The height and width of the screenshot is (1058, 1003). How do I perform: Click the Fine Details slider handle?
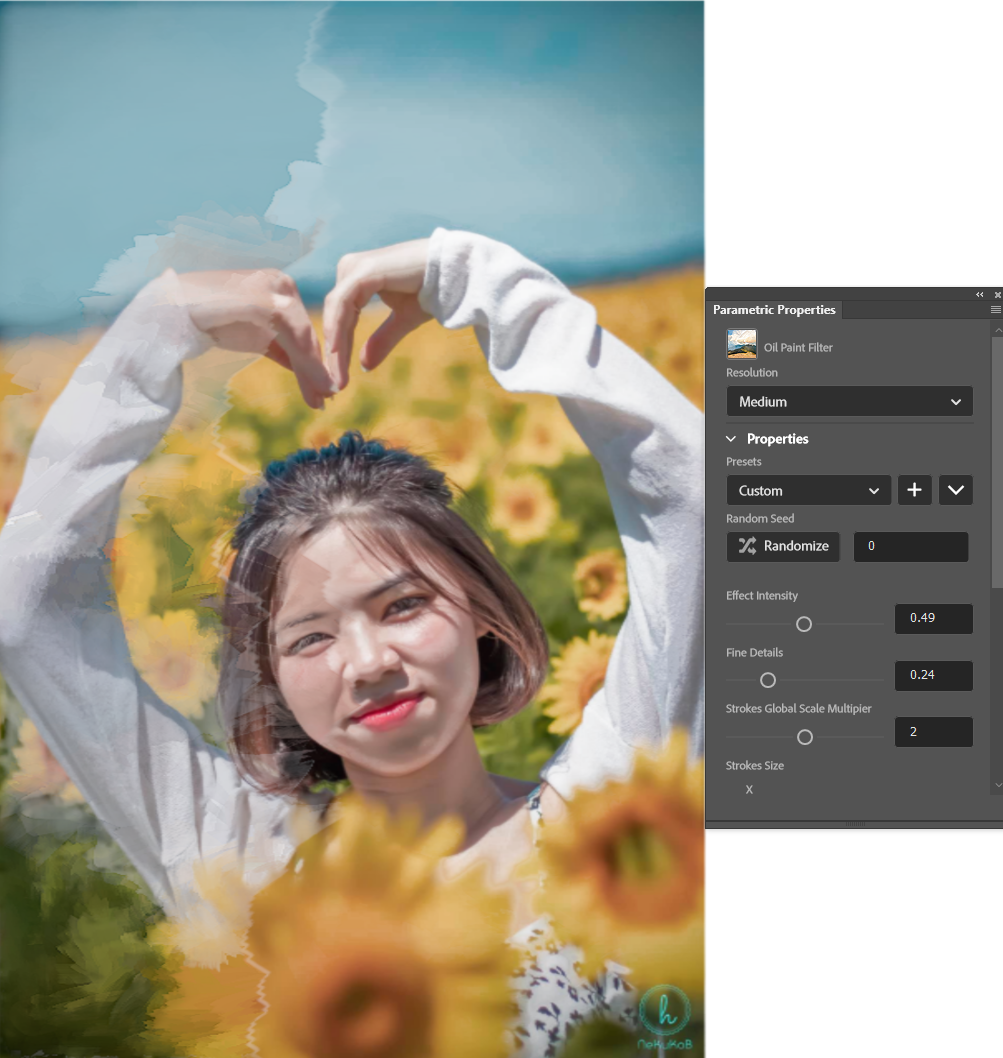(767, 679)
